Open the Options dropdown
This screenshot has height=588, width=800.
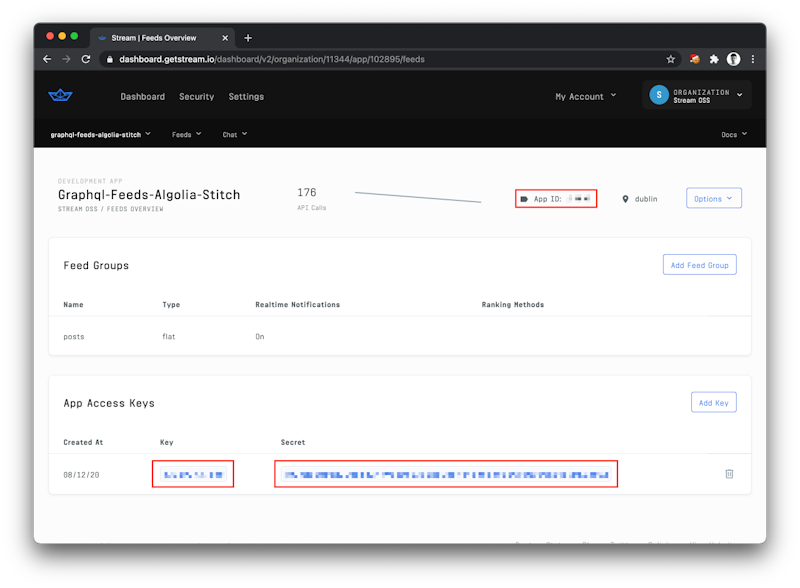712,198
